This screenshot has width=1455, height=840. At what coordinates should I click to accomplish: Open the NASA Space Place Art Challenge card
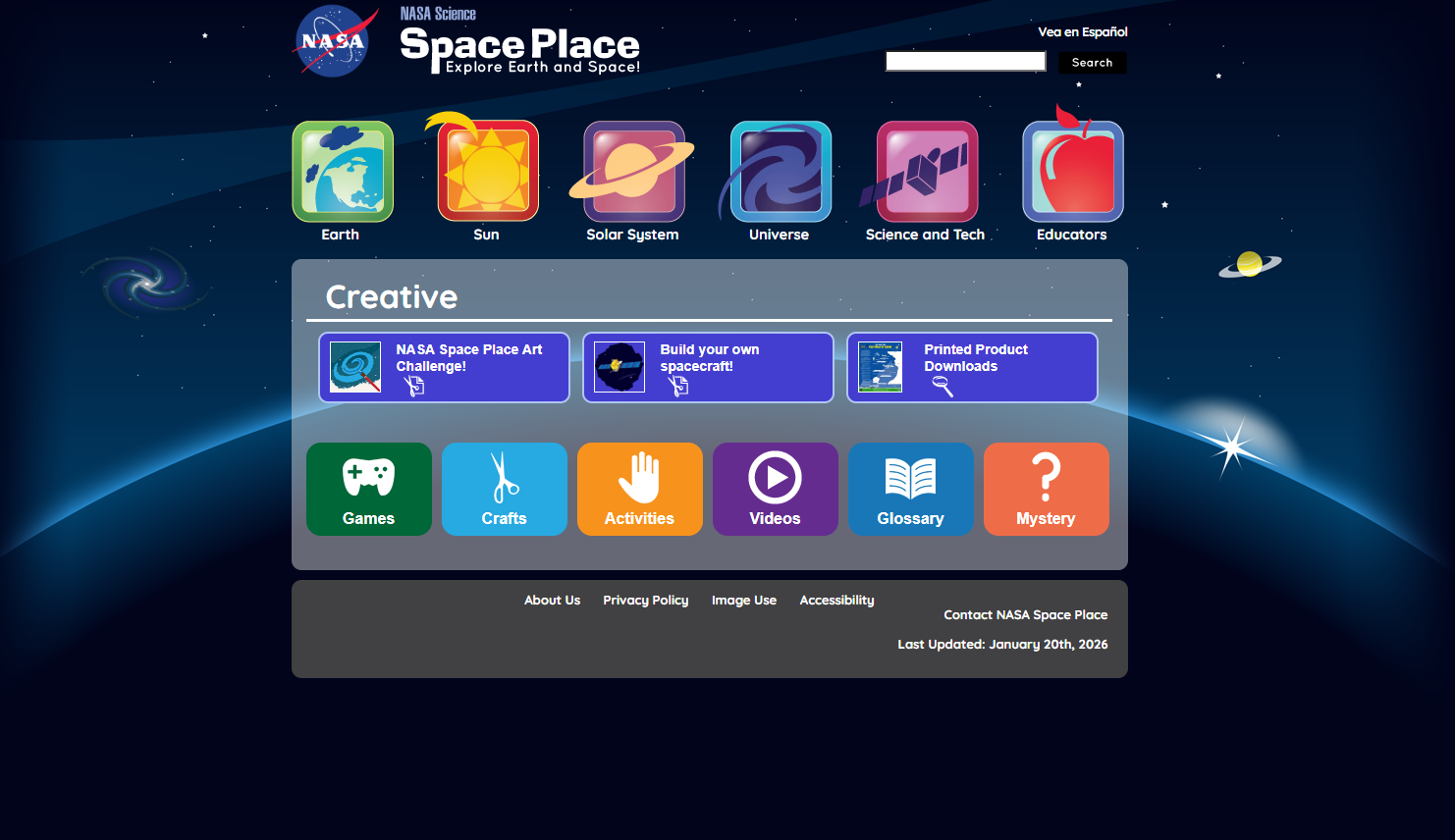(444, 367)
